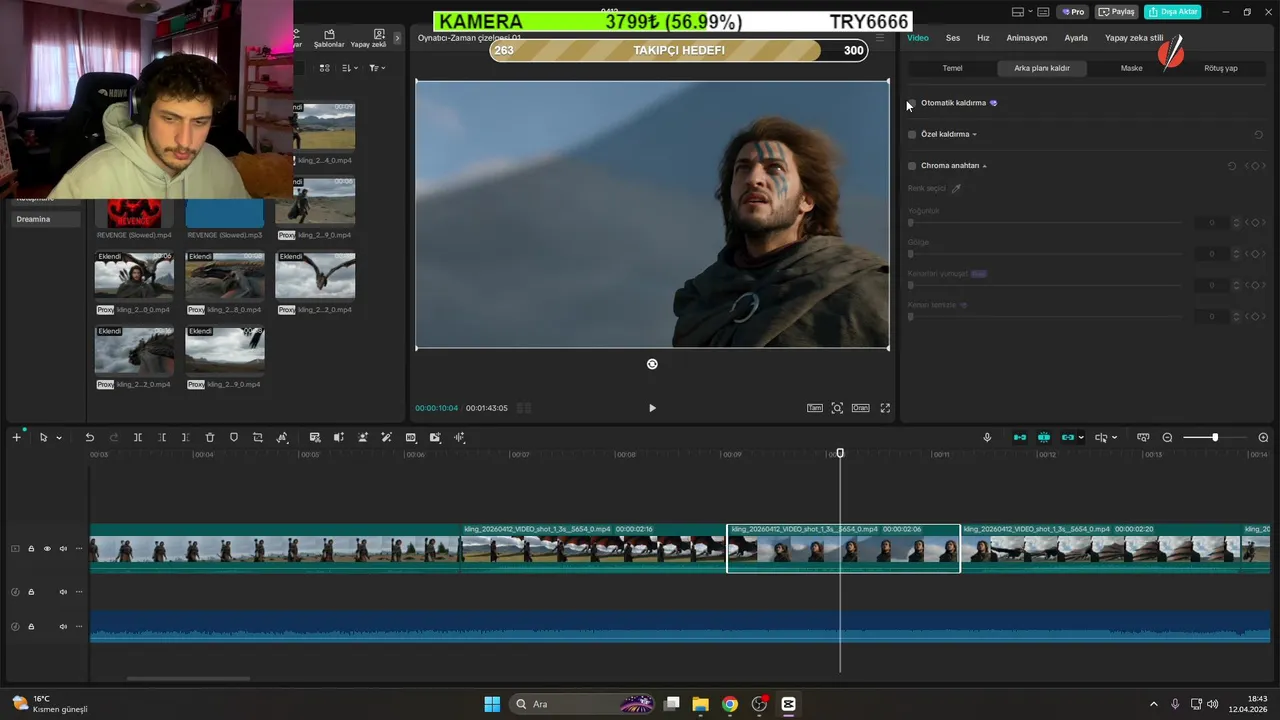
Task: Select the Maske sub-tab
Action: click(1131, 68)
